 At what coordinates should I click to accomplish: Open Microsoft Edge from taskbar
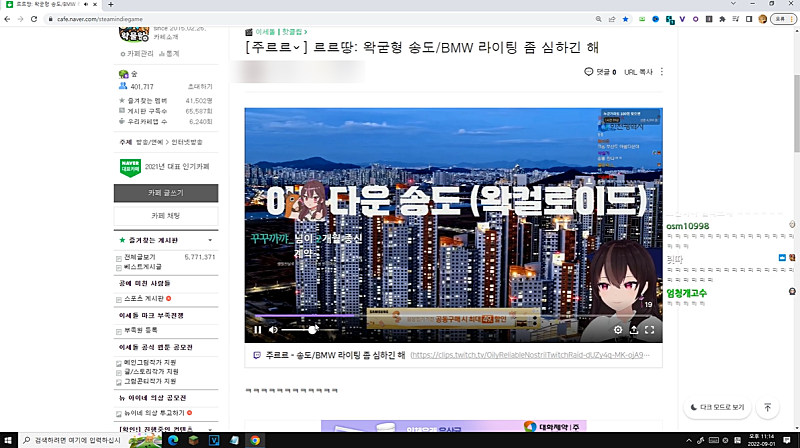[x=173, y=440]
